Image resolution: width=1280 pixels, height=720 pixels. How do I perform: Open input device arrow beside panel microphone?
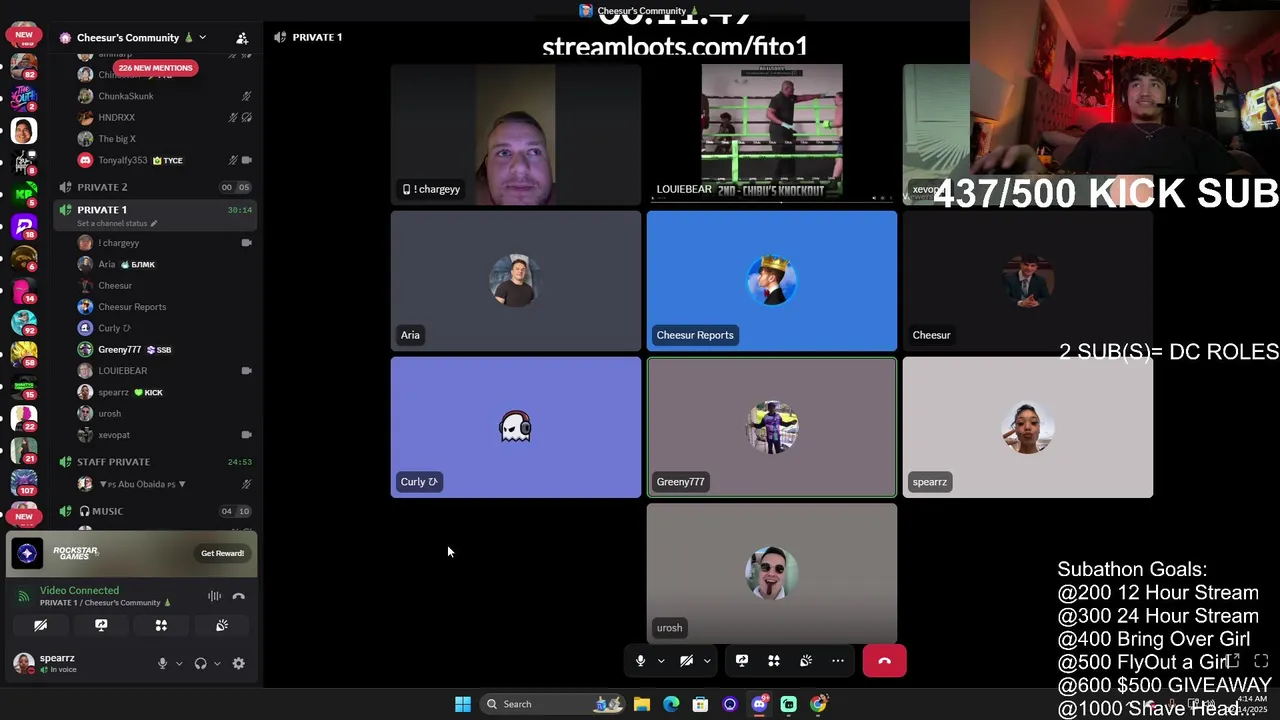pyautogui.click(x=179, y=663)
